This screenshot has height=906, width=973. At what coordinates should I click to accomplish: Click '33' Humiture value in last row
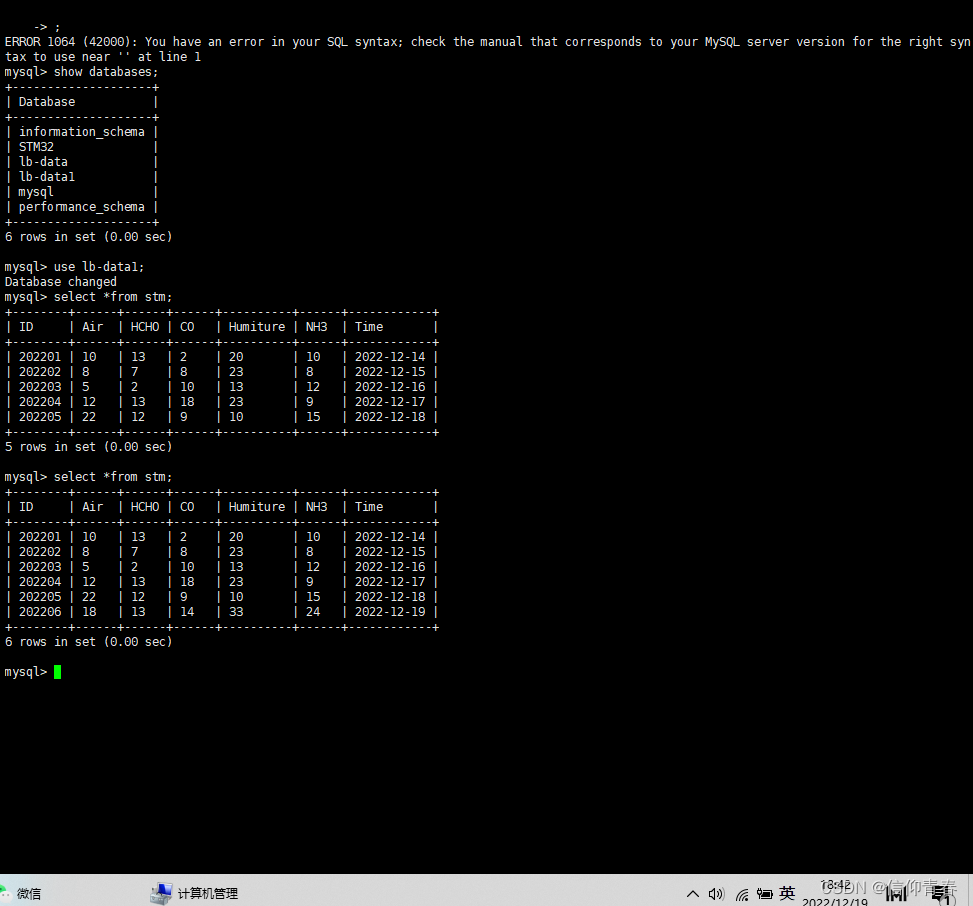coord(236,612)
